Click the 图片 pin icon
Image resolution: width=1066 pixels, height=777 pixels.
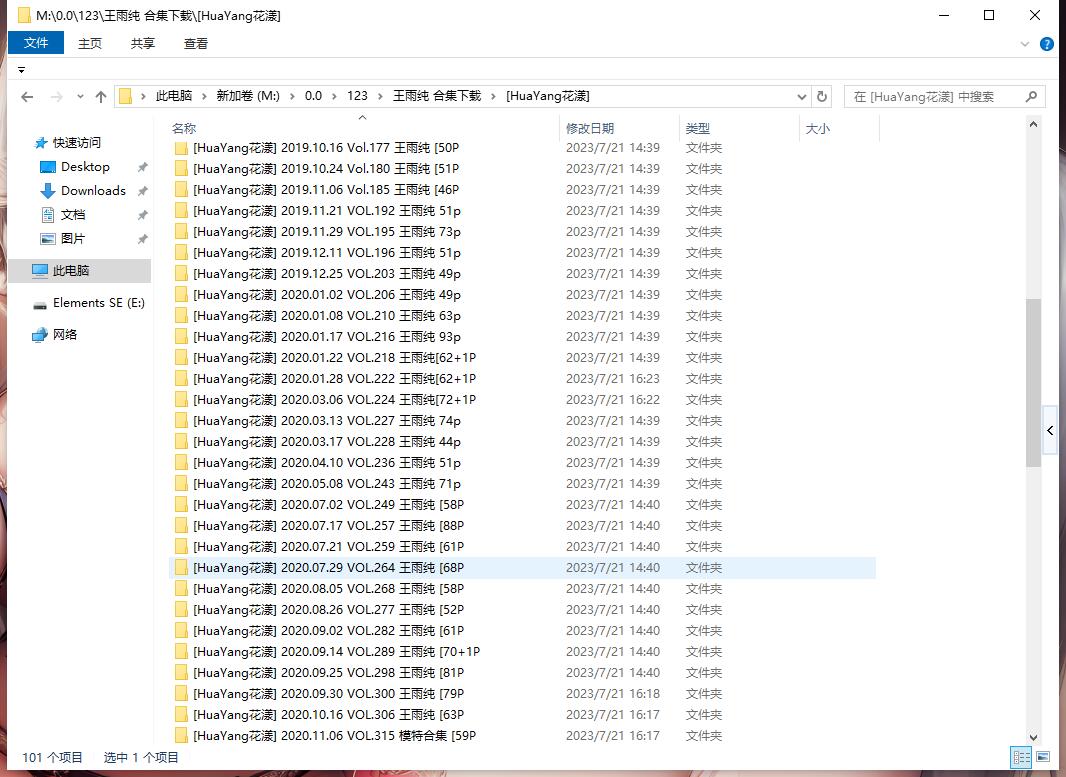coord(143,239)
